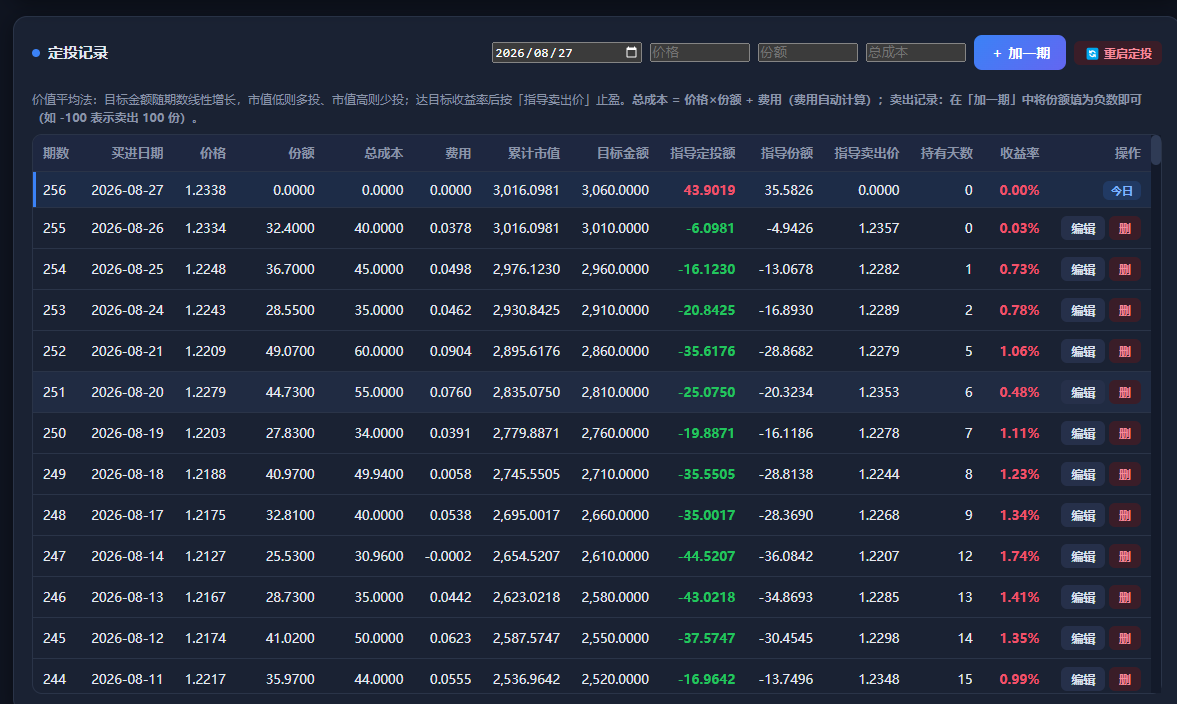Edit the record for period 252

(1082, 351)
